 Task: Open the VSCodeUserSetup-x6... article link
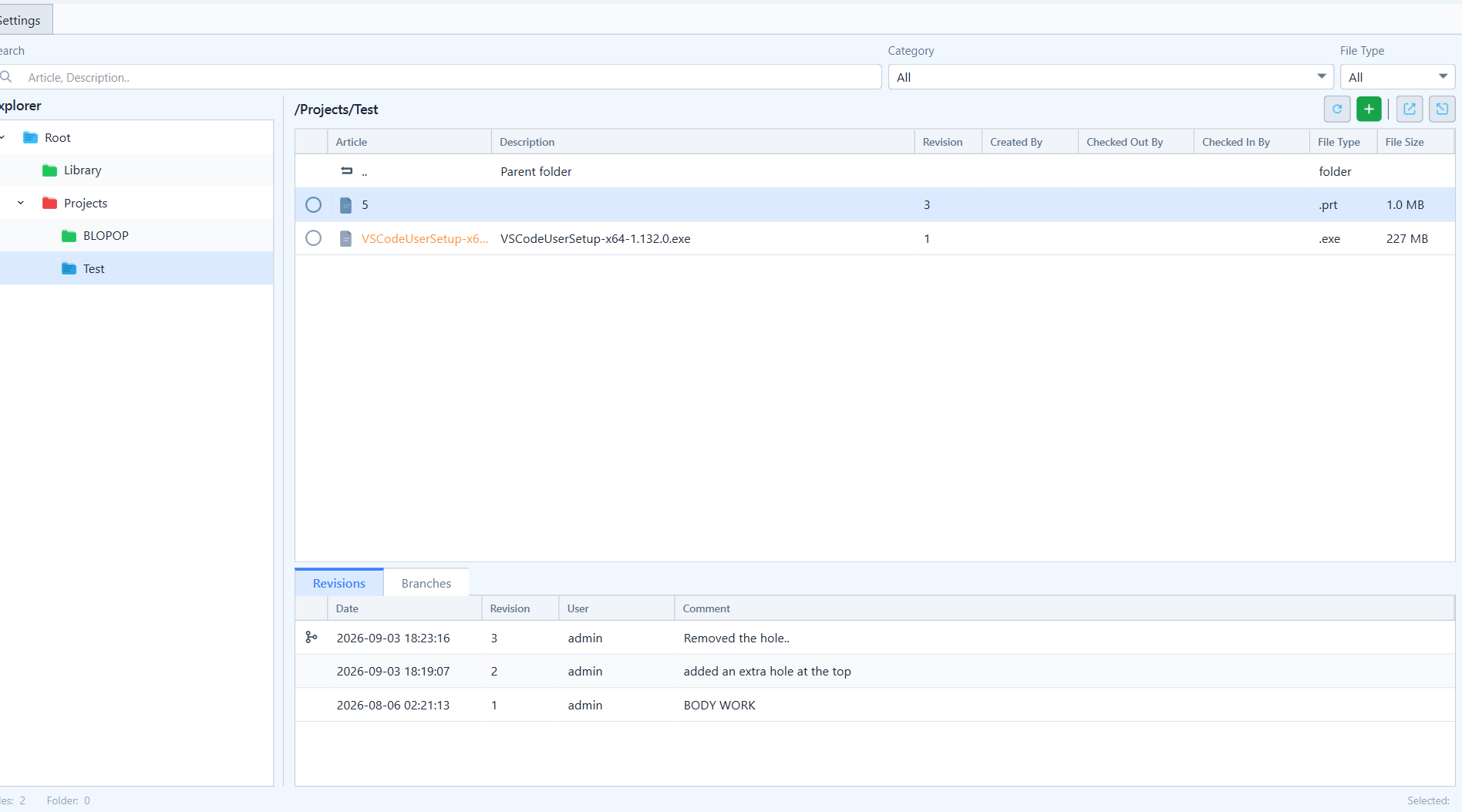click(425, 239)
